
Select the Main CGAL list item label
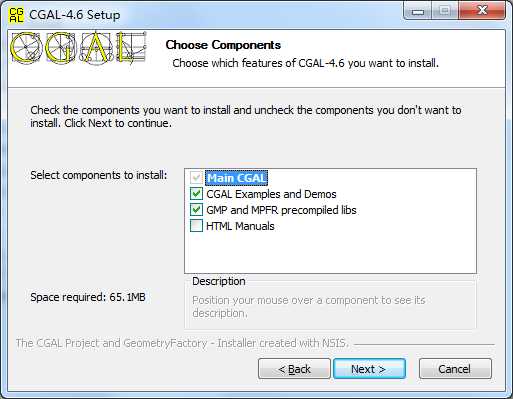[x=237, y=178]
